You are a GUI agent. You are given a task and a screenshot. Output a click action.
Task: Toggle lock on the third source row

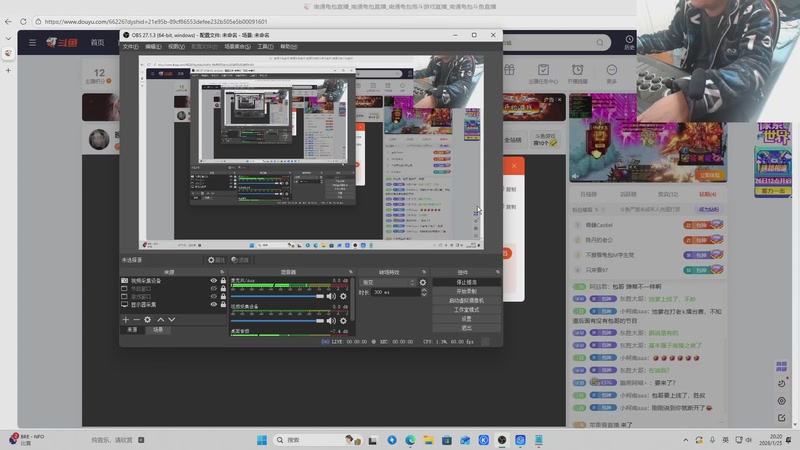tap(223, 296)
